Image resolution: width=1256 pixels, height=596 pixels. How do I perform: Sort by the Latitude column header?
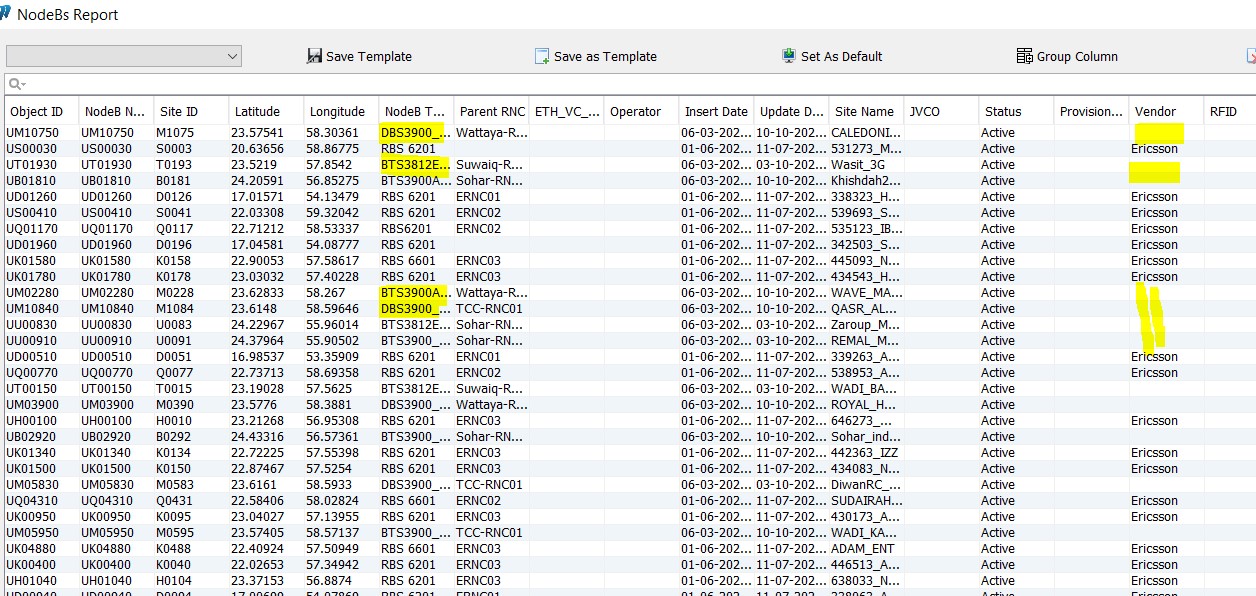click(256, 112)
